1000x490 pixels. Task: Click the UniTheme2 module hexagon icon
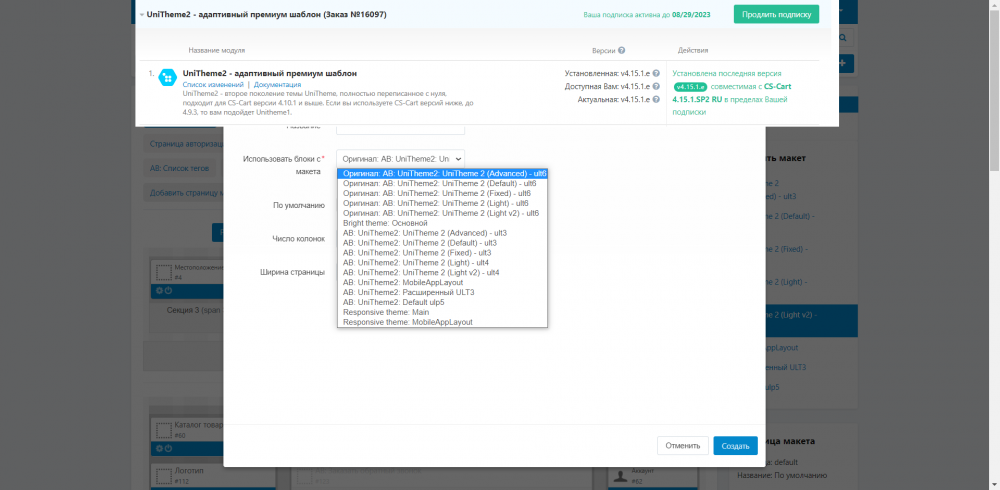coord(167,78)
